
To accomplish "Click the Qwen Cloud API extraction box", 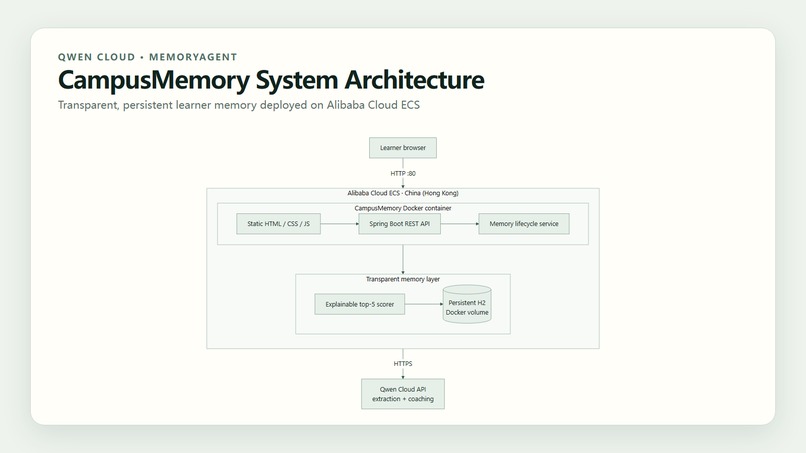I will (x=402, y=394).
